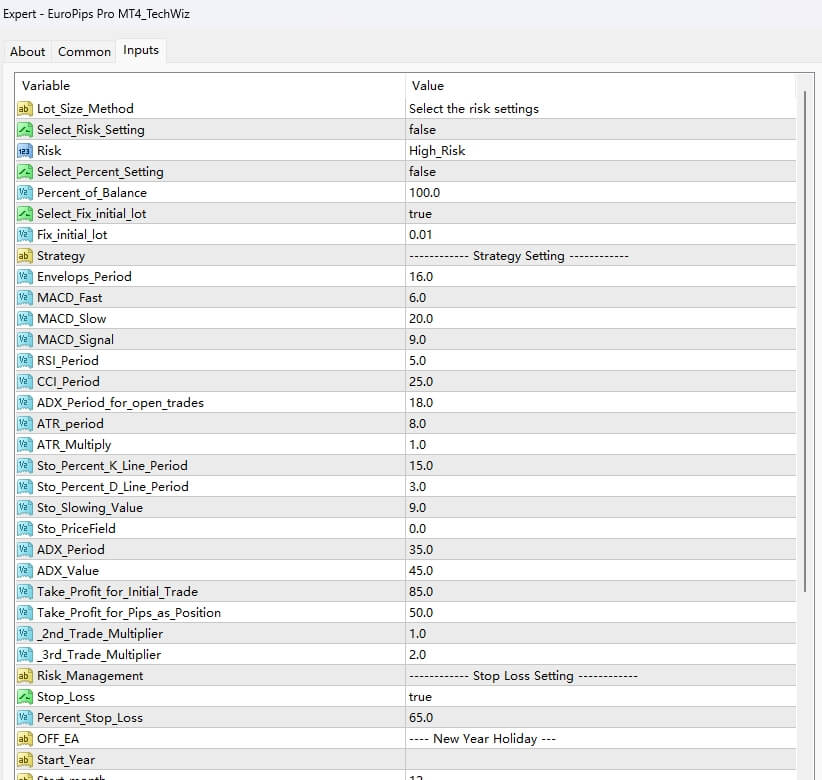Click the icon next to Envelops_Period
822x780 pixels.
coord(25,276)
